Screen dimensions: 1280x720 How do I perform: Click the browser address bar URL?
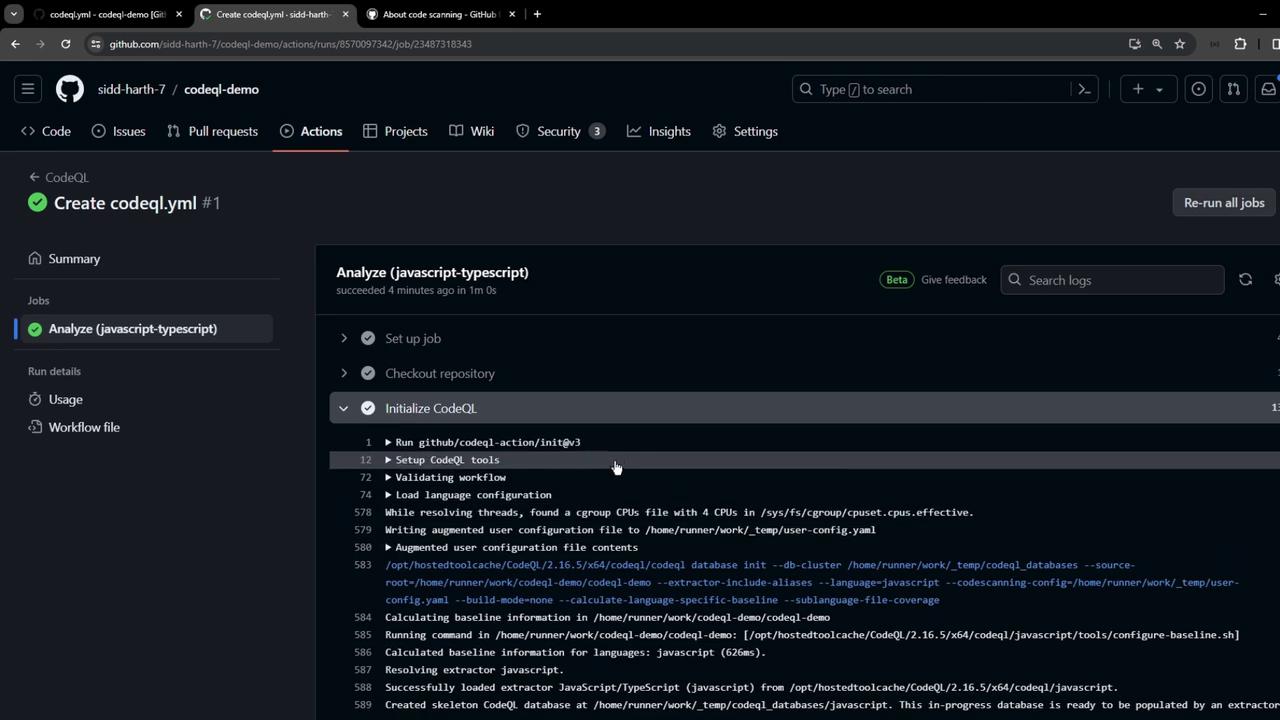pyautogui.click(x=291, y=44)
